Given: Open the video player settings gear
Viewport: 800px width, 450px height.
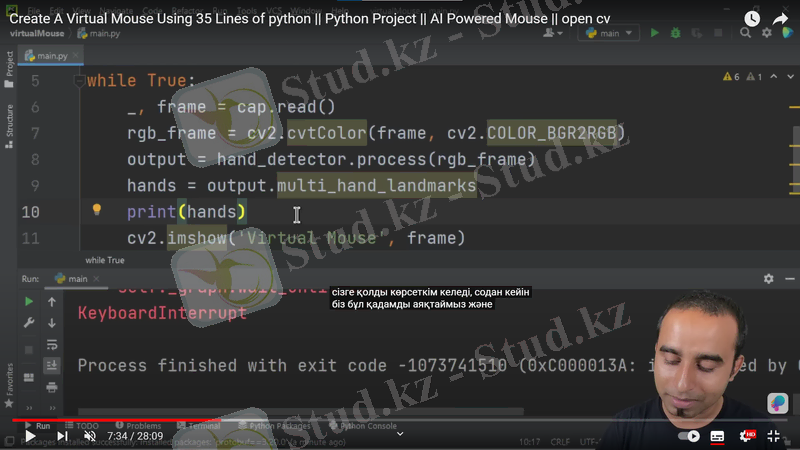Looking at the screenshot, I should click(747, 436).
